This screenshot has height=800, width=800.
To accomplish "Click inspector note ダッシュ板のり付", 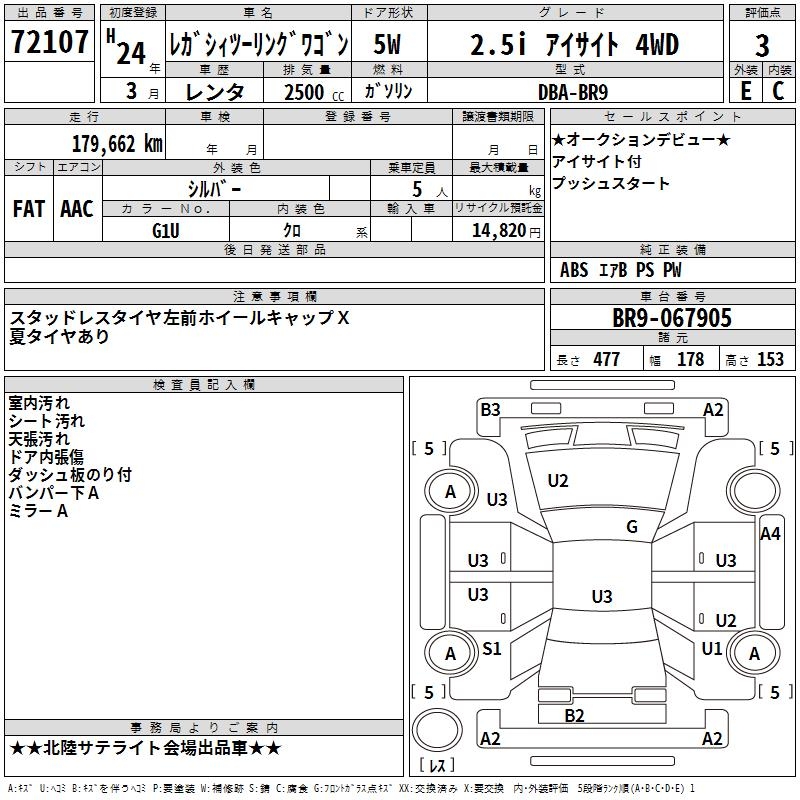I will pos(70,475).
